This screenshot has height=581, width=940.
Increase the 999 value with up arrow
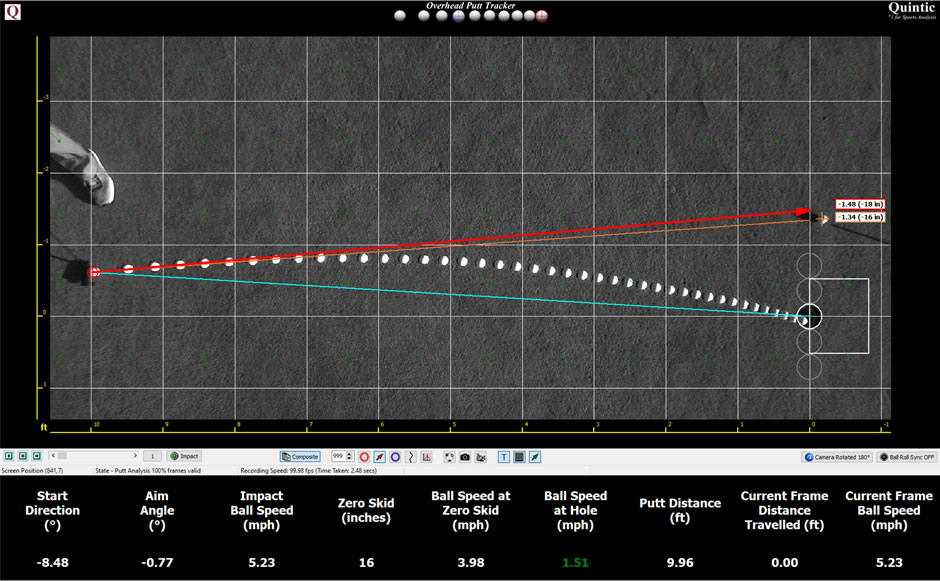(x=349, y=454)
